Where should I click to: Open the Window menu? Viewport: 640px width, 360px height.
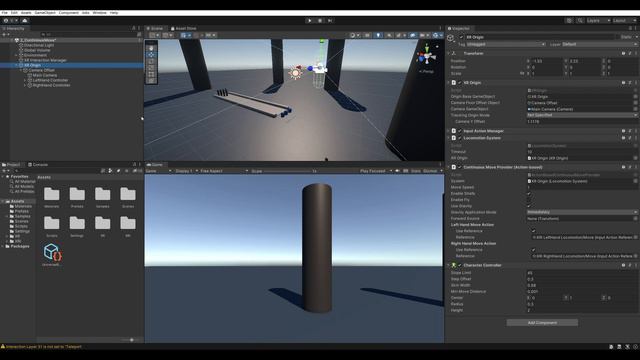(x=99, y=13)
